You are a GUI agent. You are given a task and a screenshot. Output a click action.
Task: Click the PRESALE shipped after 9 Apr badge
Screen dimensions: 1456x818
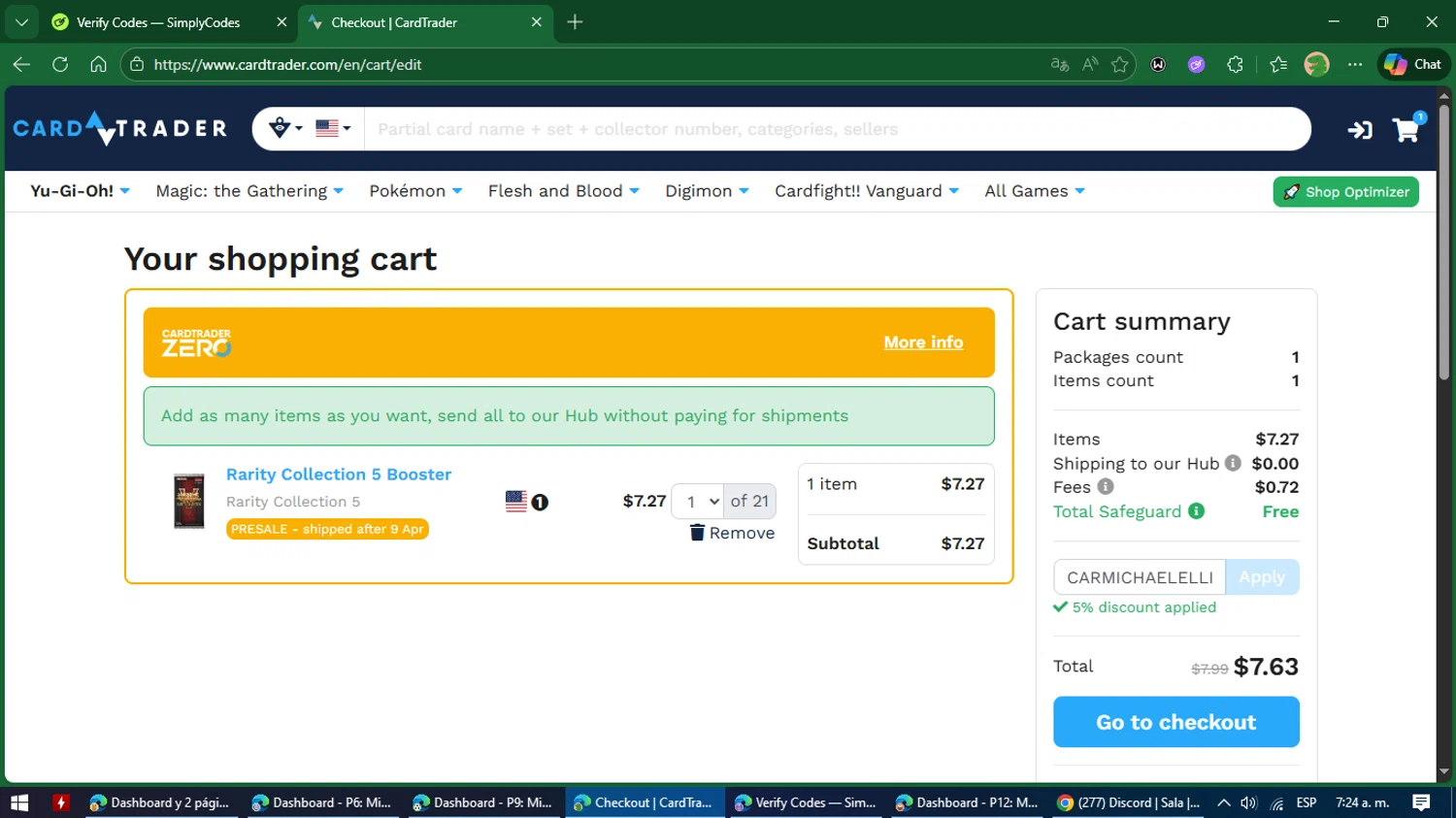point(327,529)
